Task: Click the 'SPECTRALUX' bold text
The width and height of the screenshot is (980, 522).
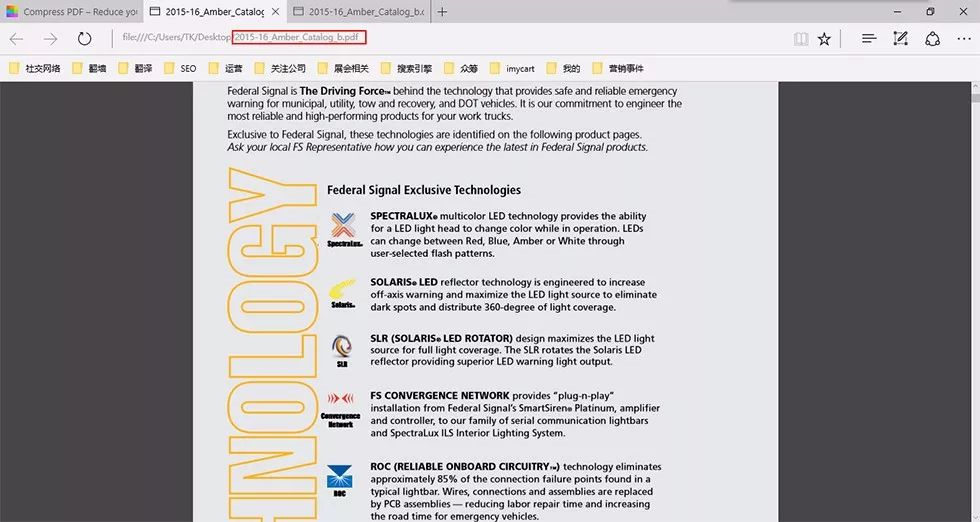Action: [404, 216]
